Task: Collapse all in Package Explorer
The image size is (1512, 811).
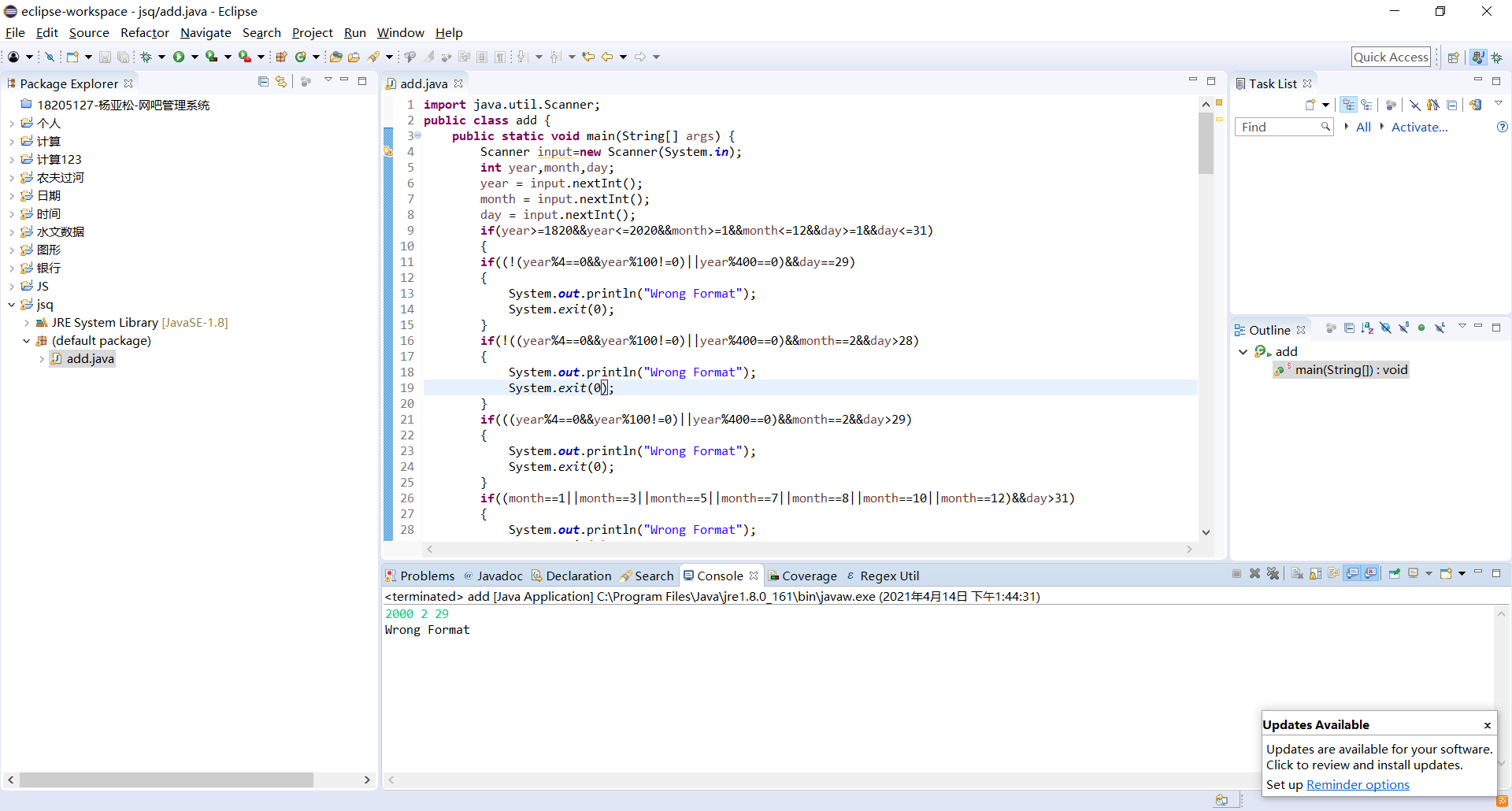Action: click(263, 82)
